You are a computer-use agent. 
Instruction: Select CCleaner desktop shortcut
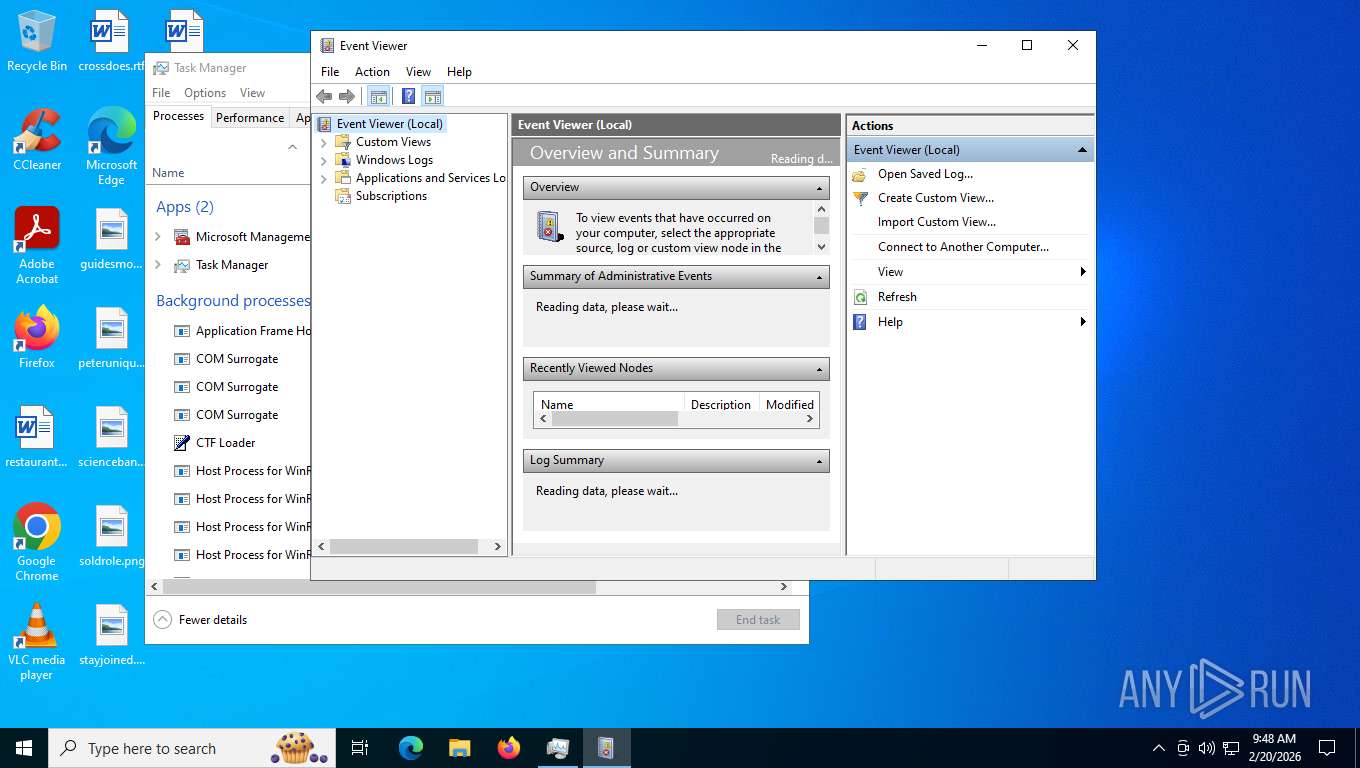37,140
